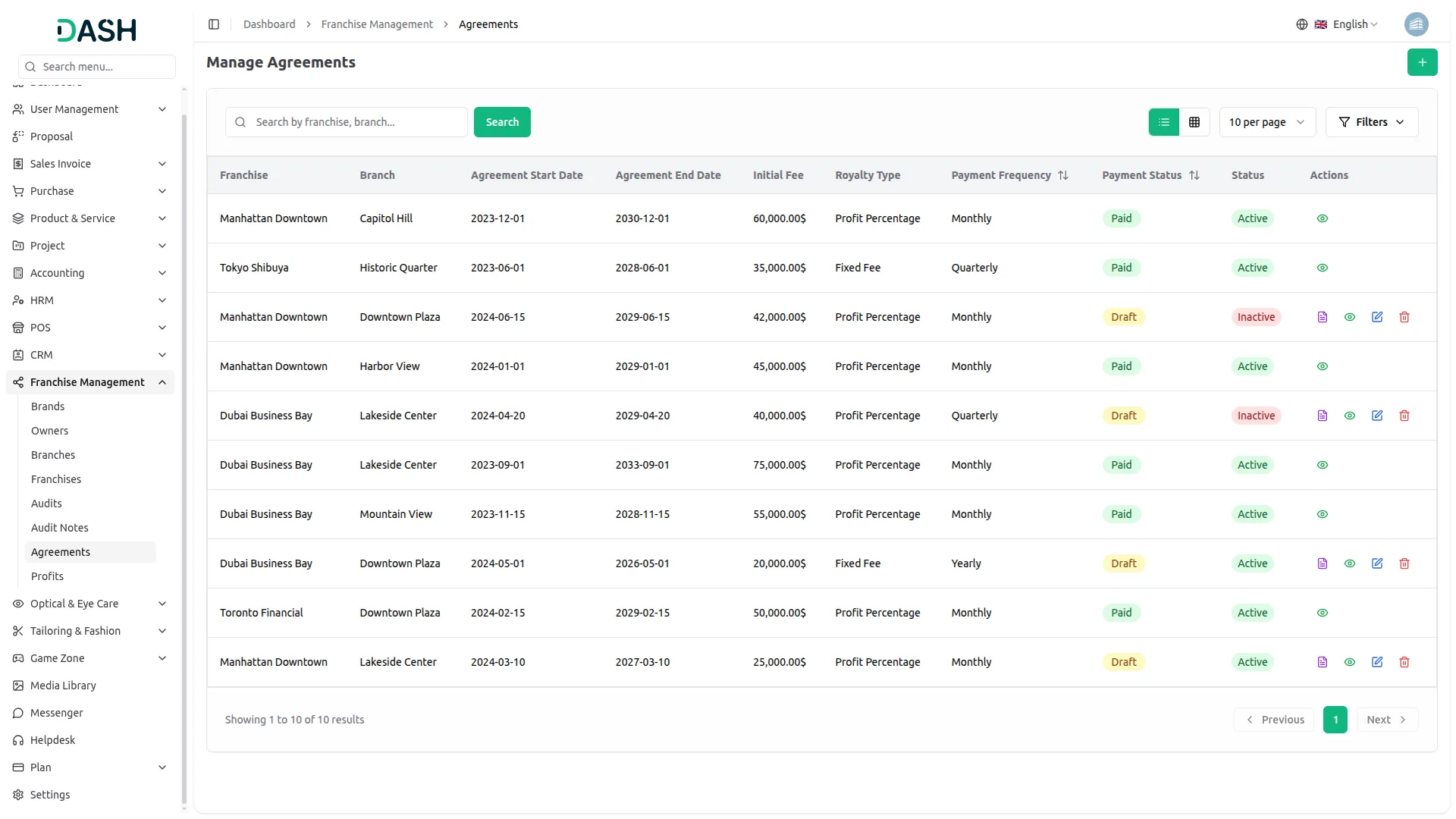1456x819 pixels.
Task: Expand the Filters dropdown
Action: [1371, 122]
